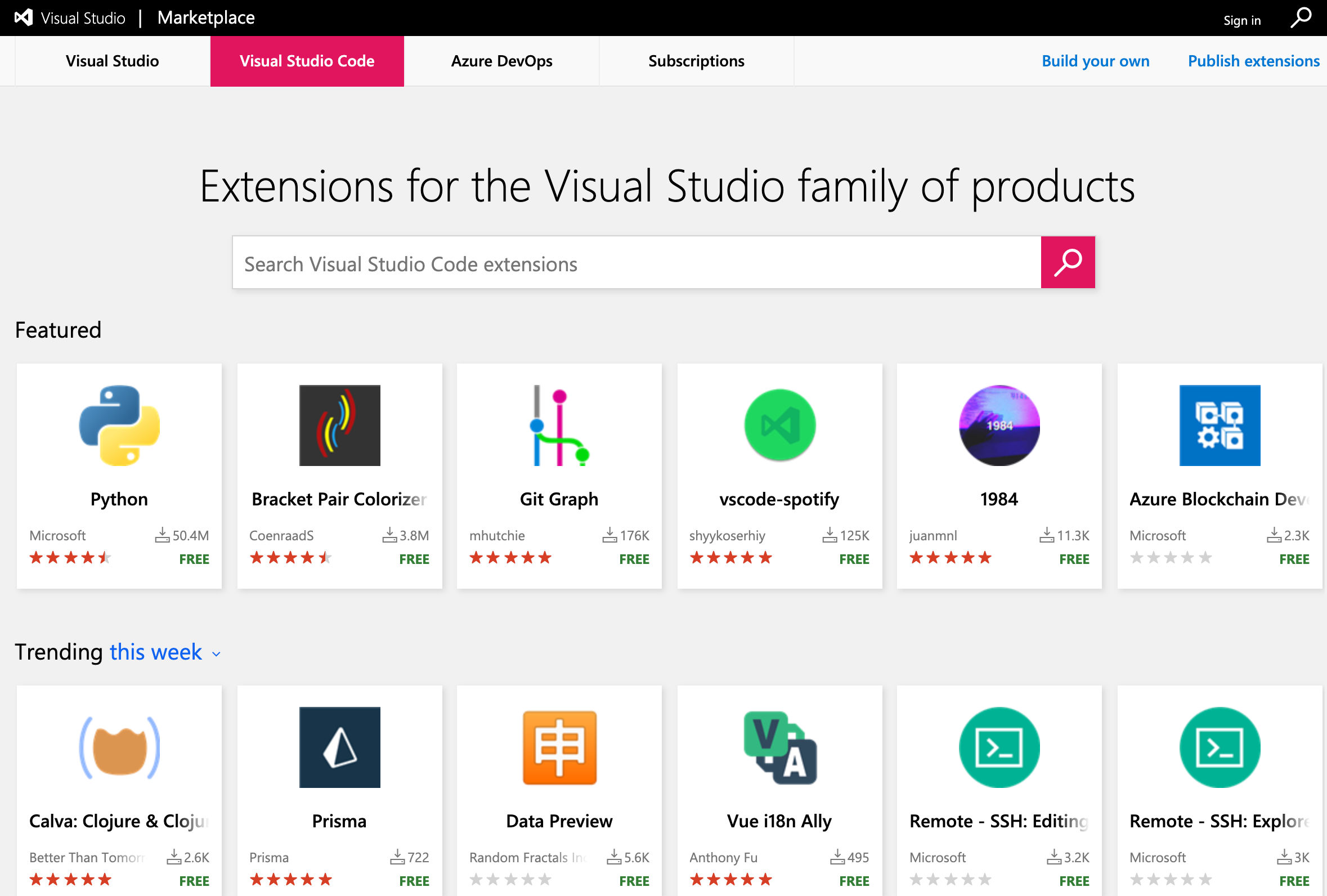
Task: Open the 'this week' trending filter
Action: click(155, 652)
